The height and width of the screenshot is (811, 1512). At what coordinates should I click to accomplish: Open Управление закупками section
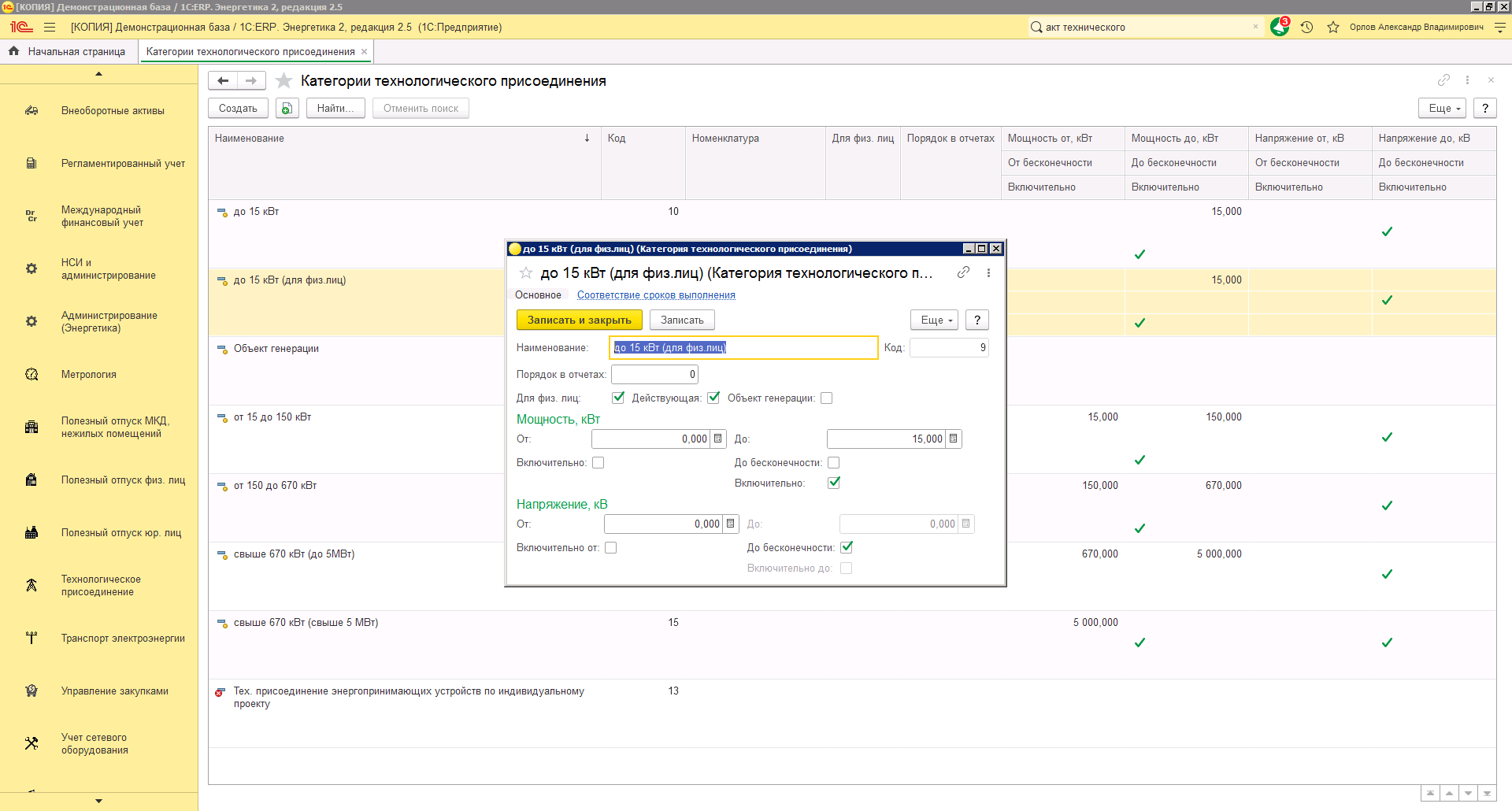click(99, 691)
